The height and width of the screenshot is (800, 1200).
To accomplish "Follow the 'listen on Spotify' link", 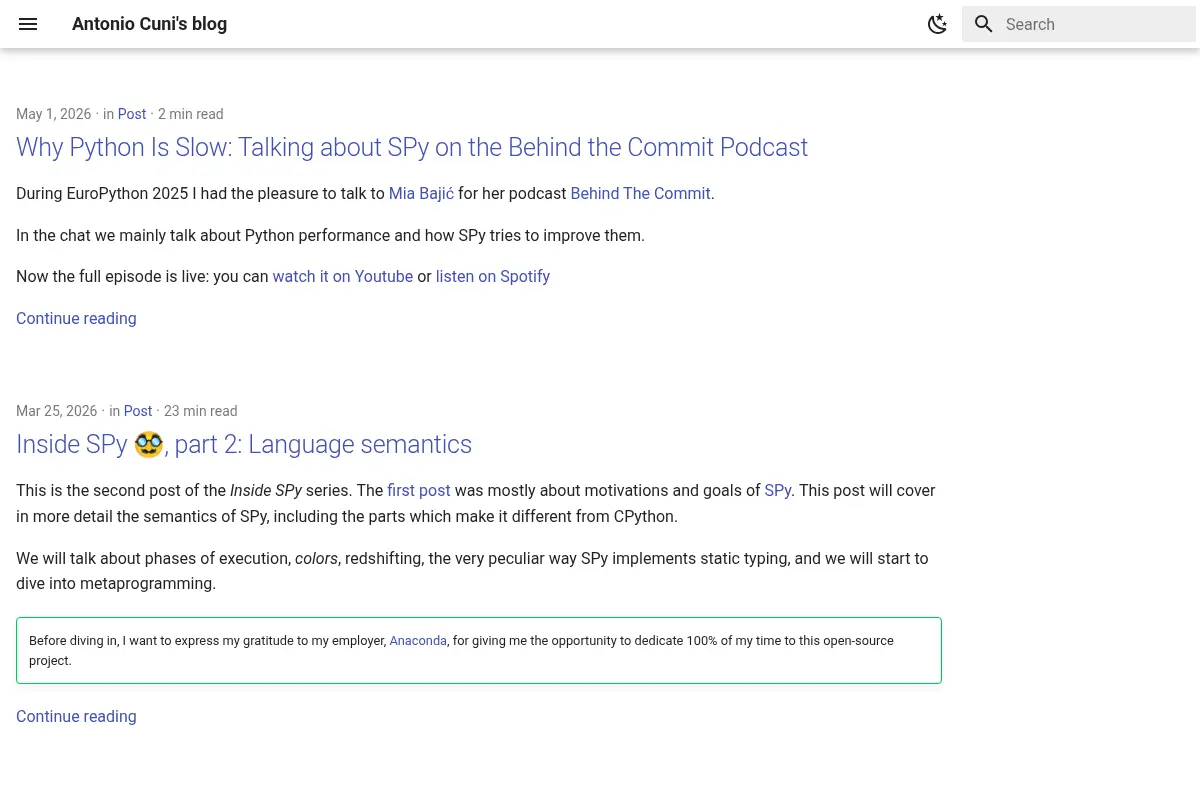I will 493,277.
